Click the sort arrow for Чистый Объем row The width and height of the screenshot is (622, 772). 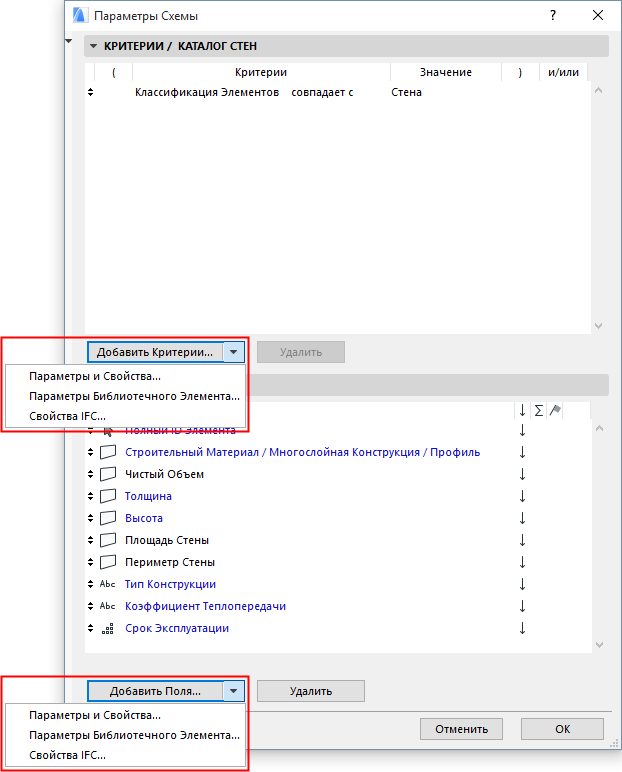(523, 474)
